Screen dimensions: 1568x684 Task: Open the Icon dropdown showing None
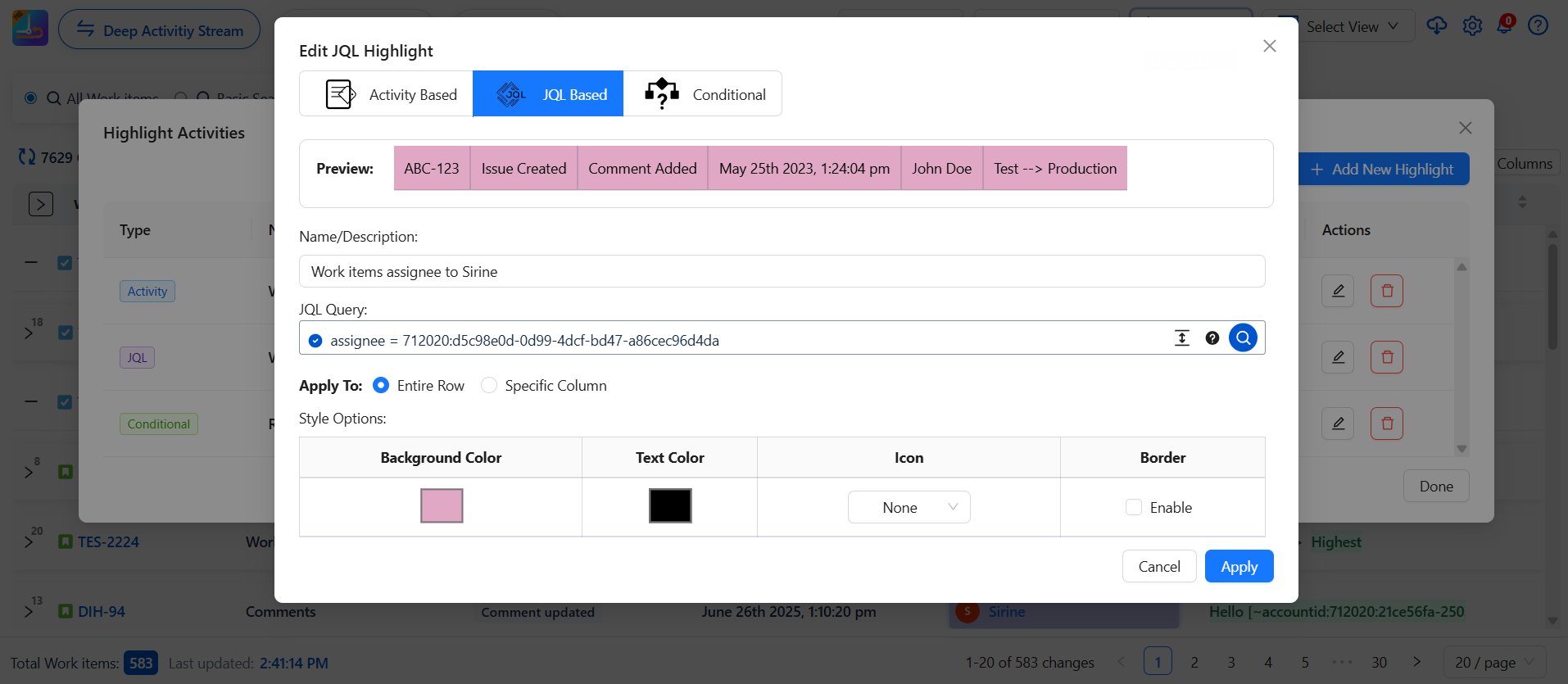pyautogui.click(x=909, y=507)
